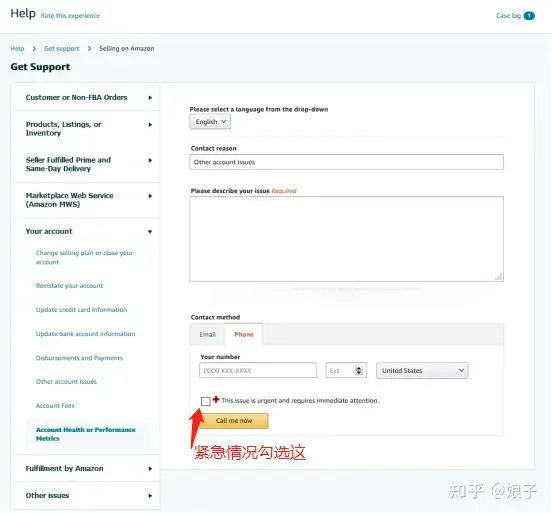This screenshot has width=552, height=514.
Task: Click the describe your issue text area
Action: pyautogui.click(x=346, y=239)
